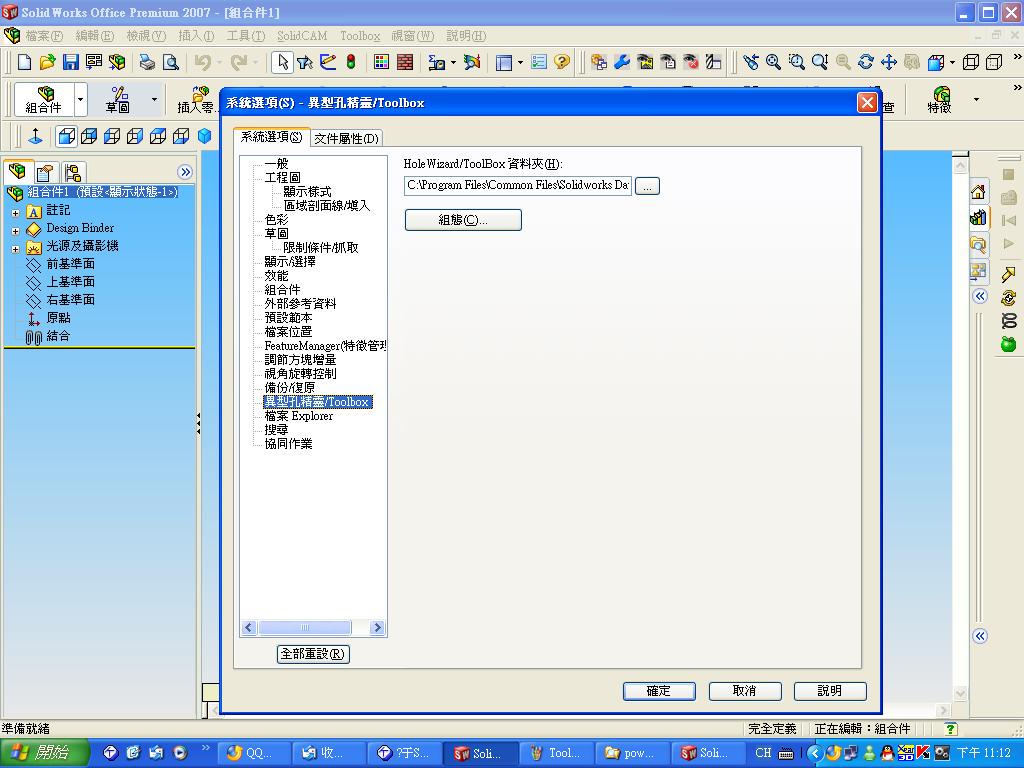1024x768 pixels.
Task: Select 一般 in options list
Action: [x=276, y=164]
